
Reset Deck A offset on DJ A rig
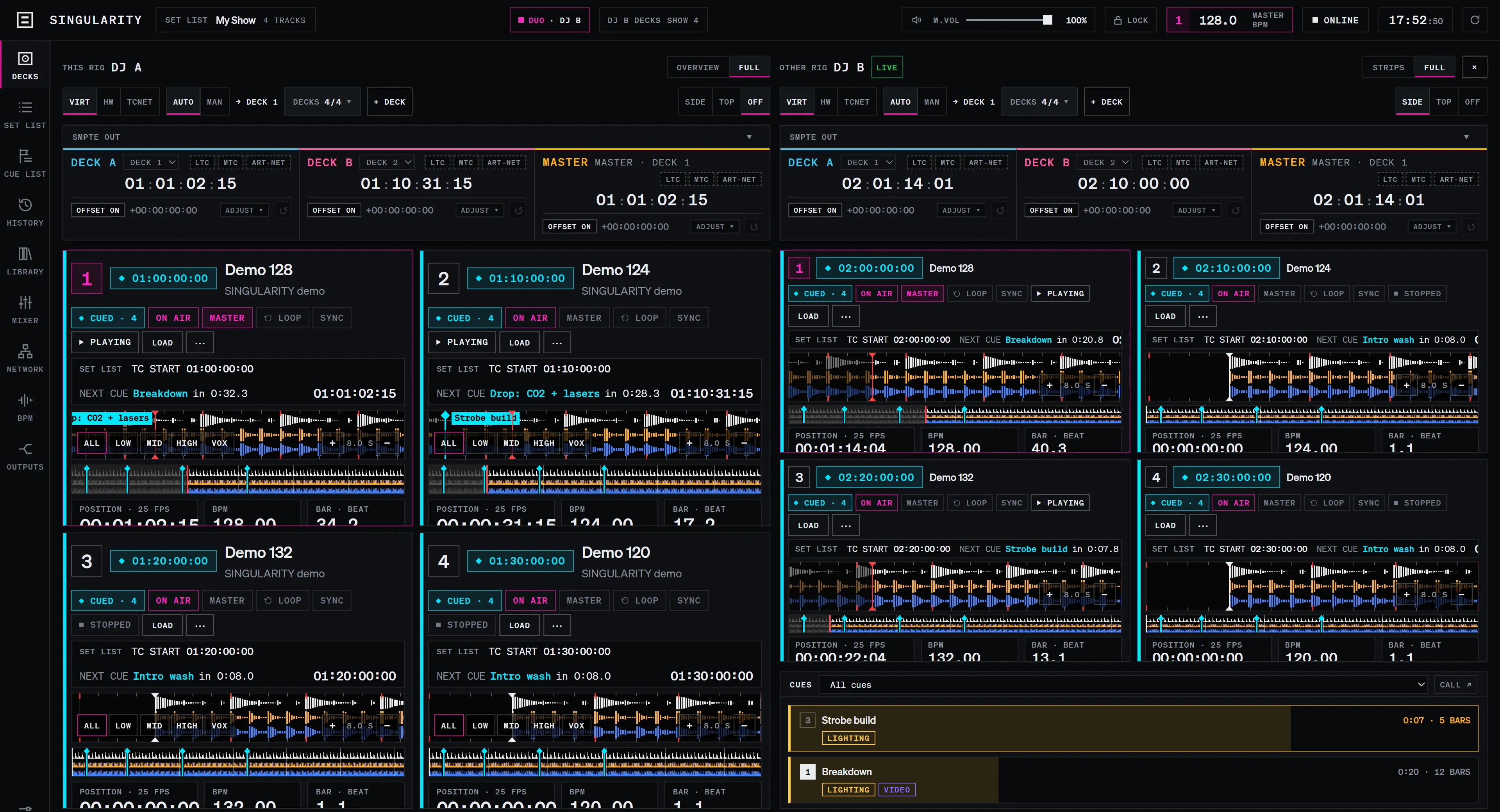click(x=283, y=210)
